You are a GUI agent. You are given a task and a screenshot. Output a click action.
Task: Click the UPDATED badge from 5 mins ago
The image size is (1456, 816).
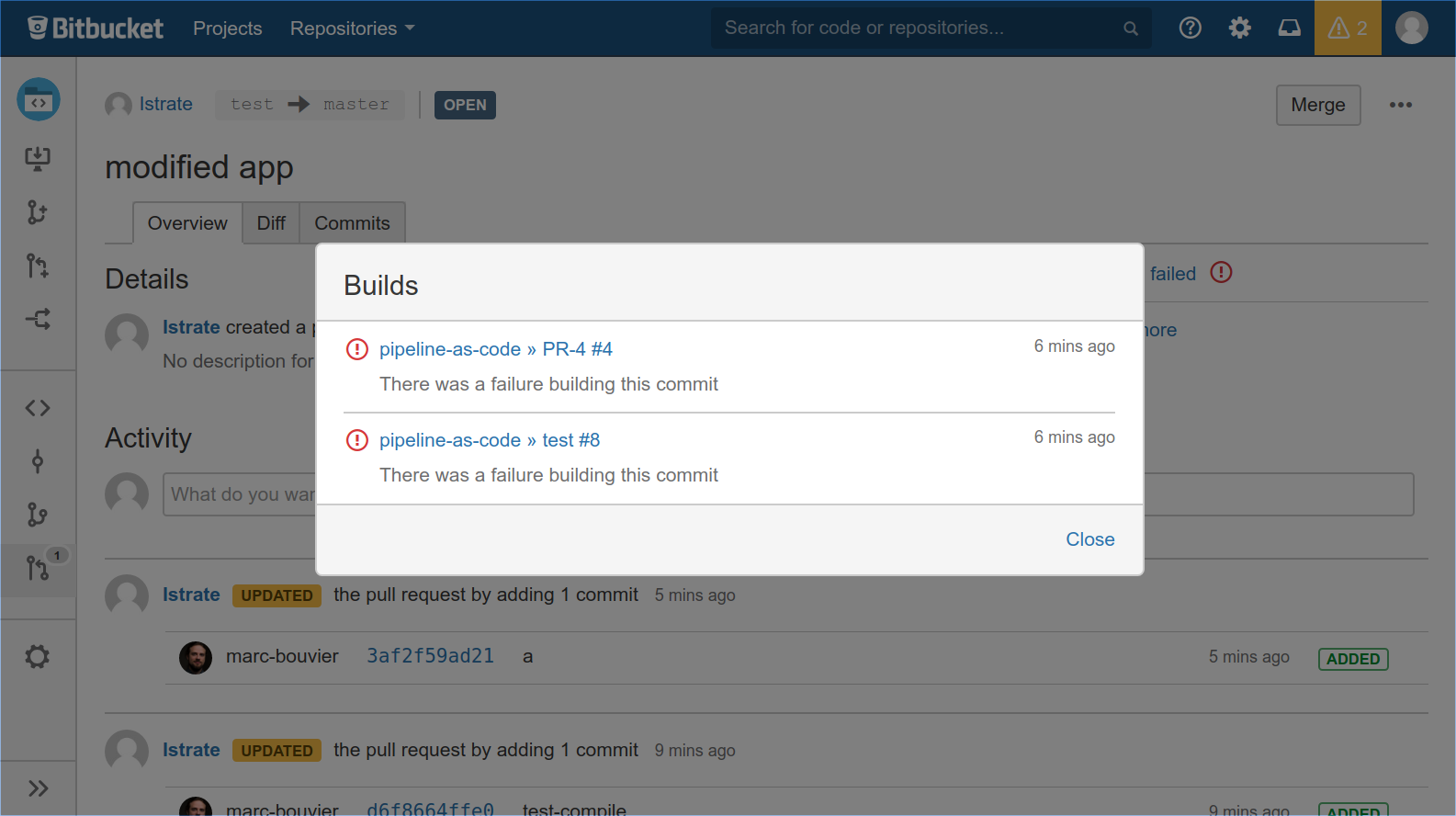(277, 595)
